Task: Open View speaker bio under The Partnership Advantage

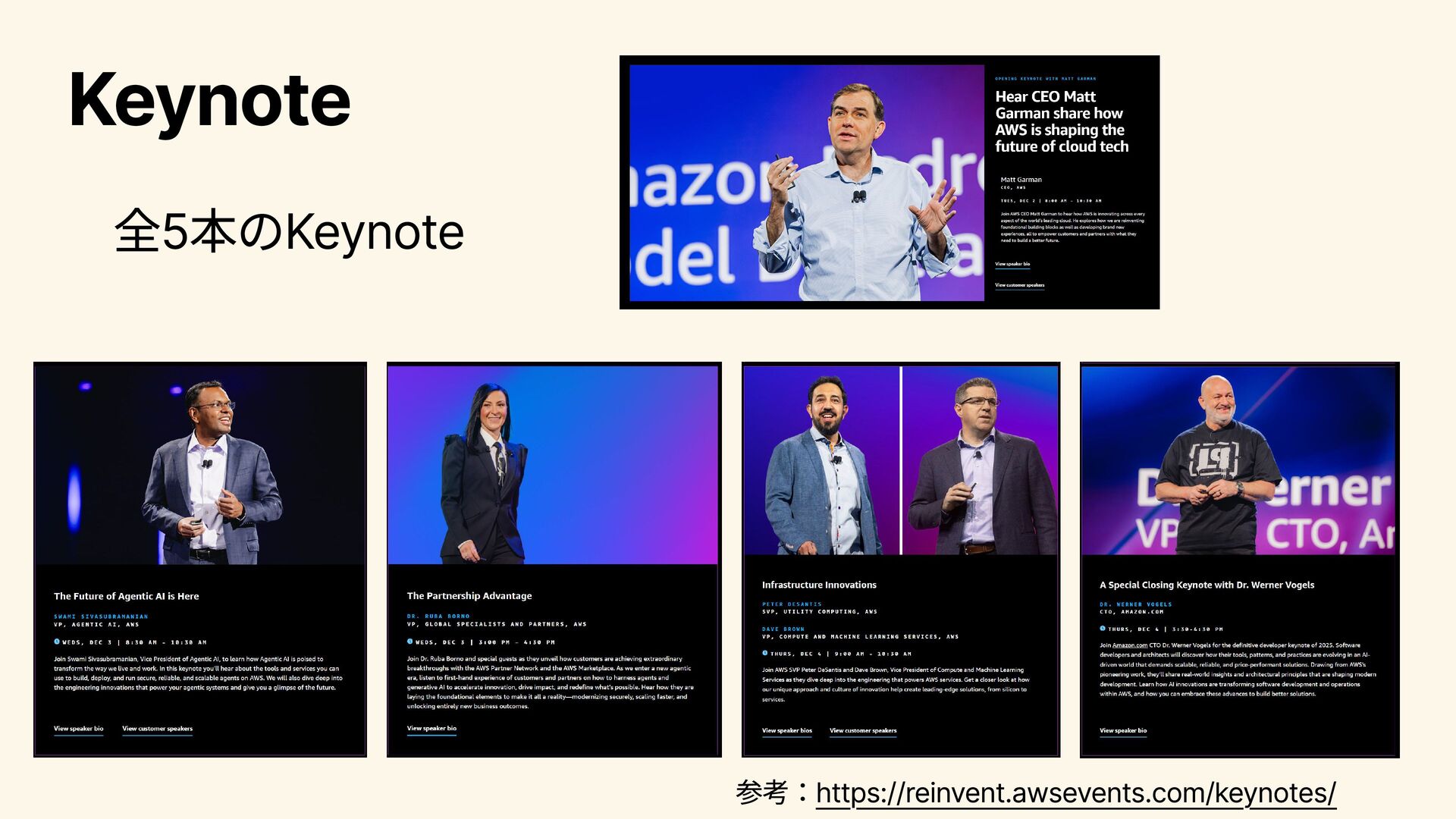Action: (x=431, y=728)
